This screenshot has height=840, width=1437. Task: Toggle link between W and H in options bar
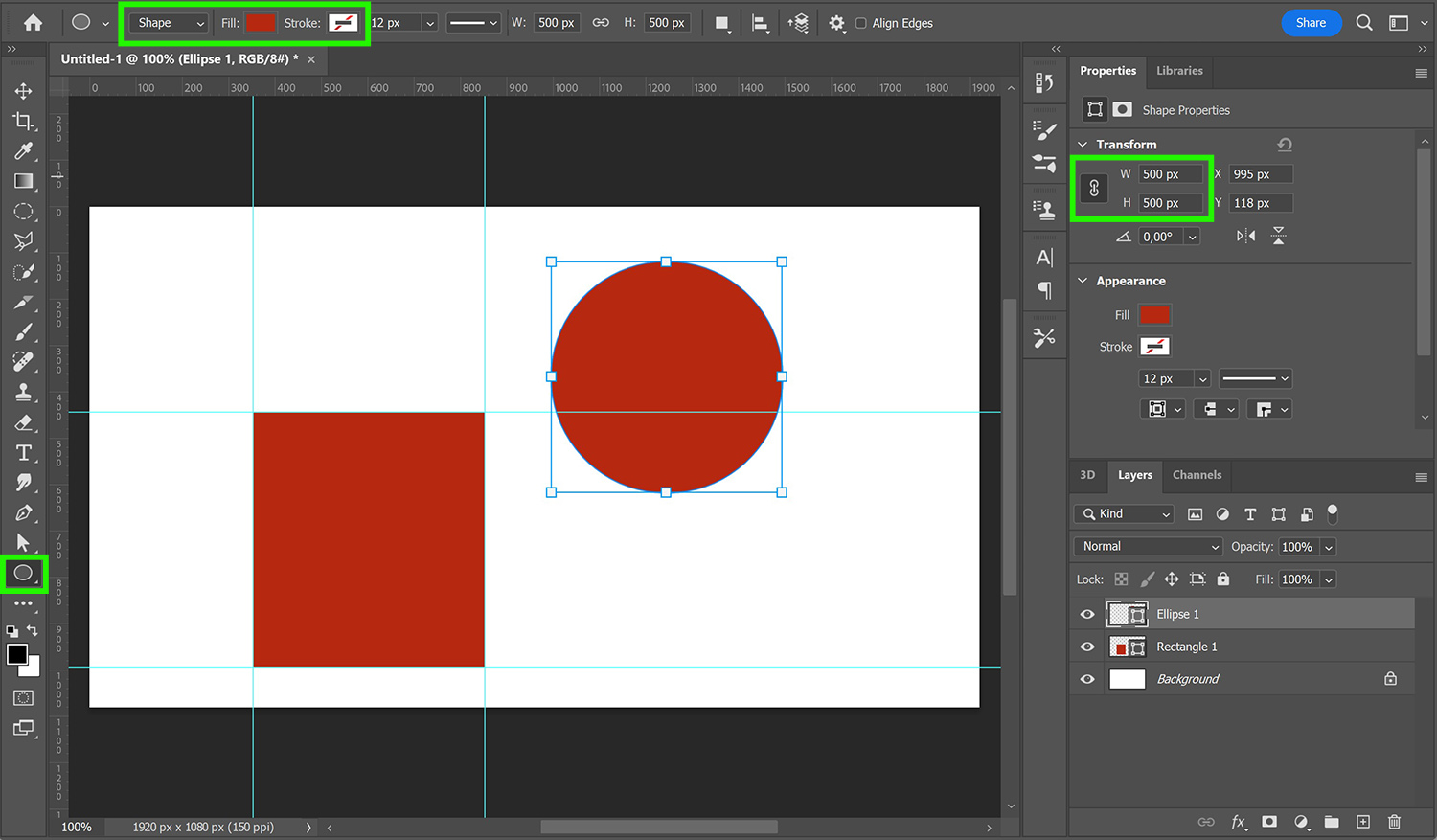click(601, 23)
